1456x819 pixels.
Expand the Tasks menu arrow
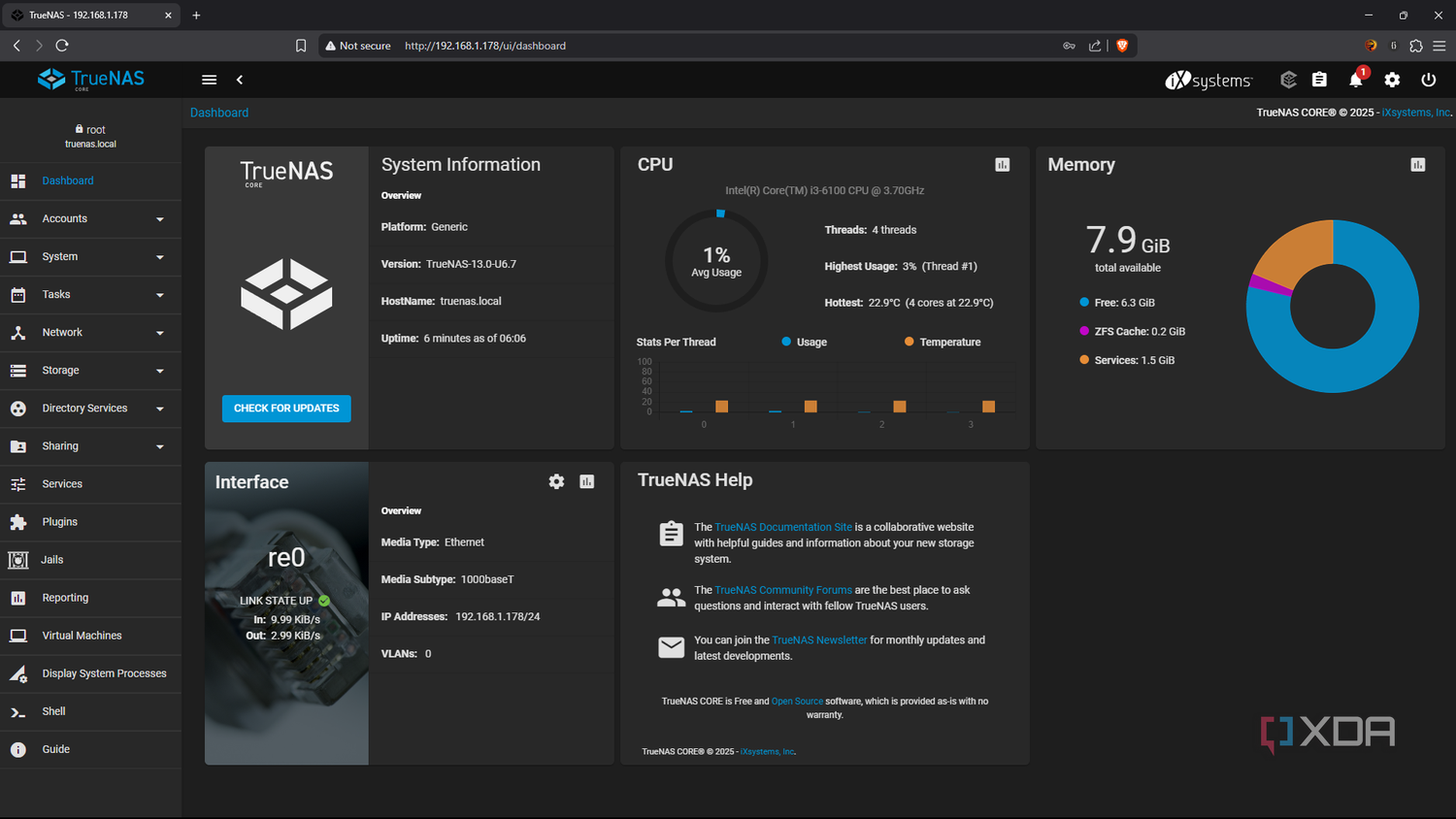click(x=160, y=295)
